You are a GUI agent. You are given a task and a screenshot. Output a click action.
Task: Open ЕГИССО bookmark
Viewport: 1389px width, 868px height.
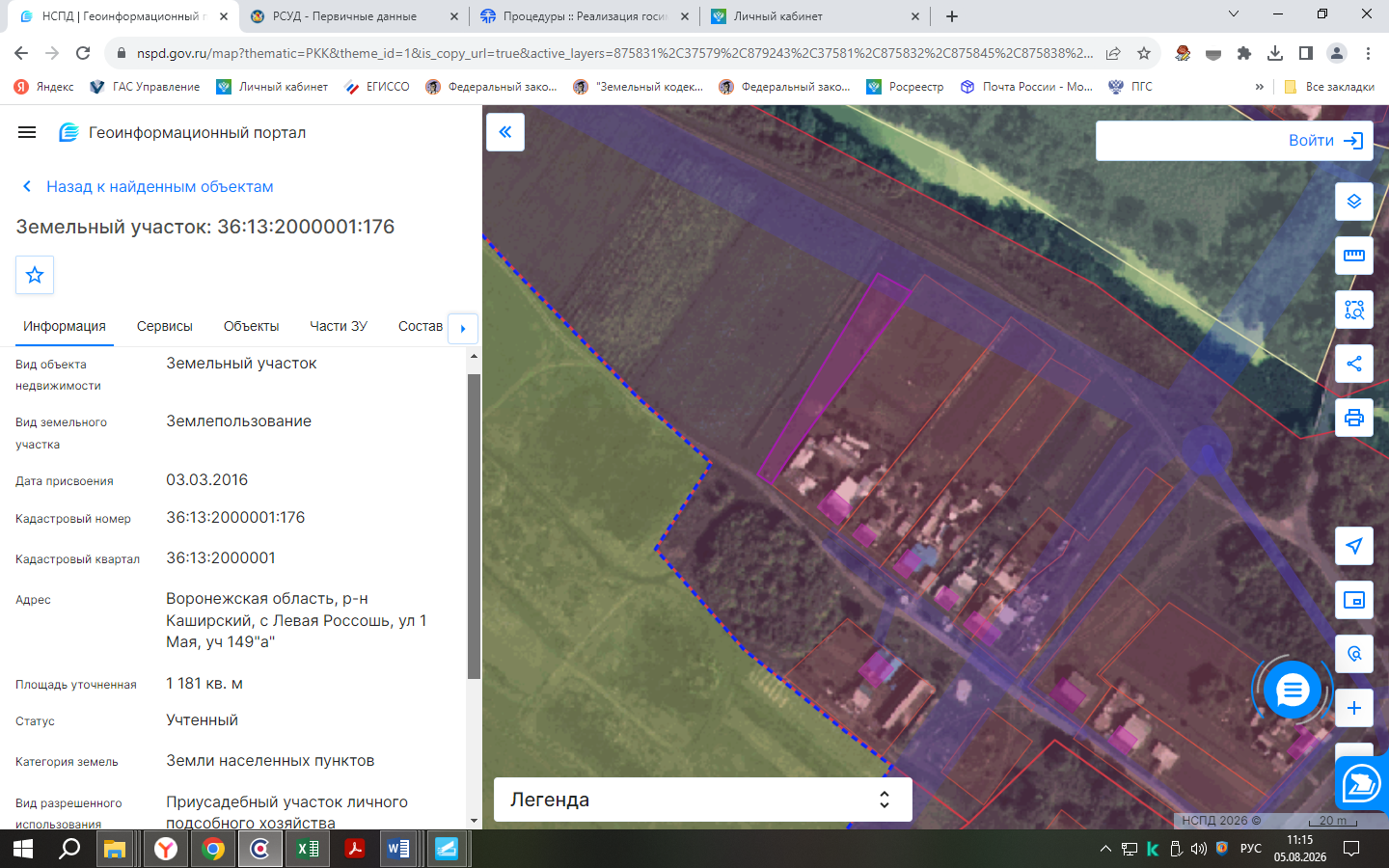[x=377, y=87]
